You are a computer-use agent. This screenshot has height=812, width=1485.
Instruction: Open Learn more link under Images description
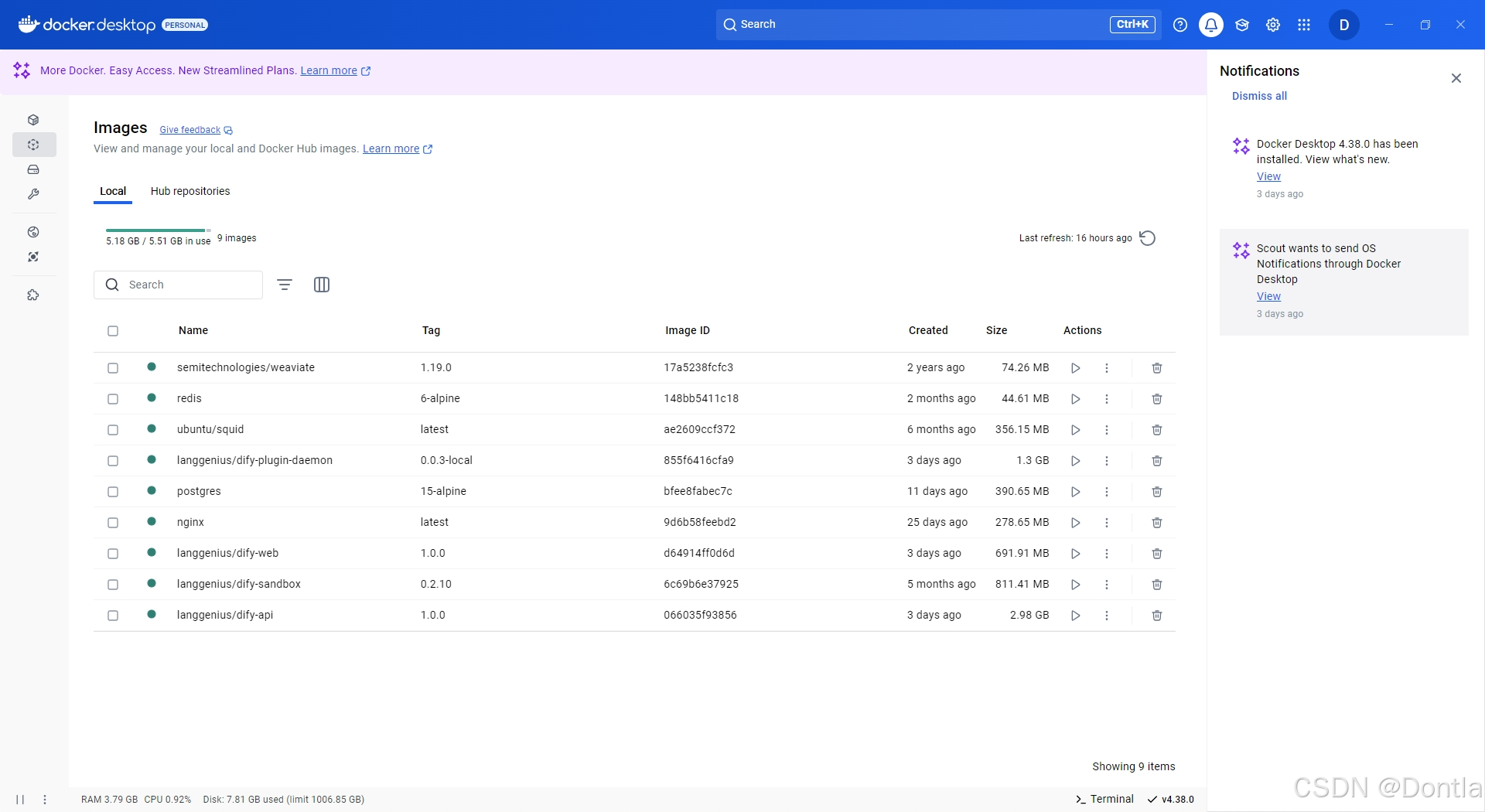[398, 148]
